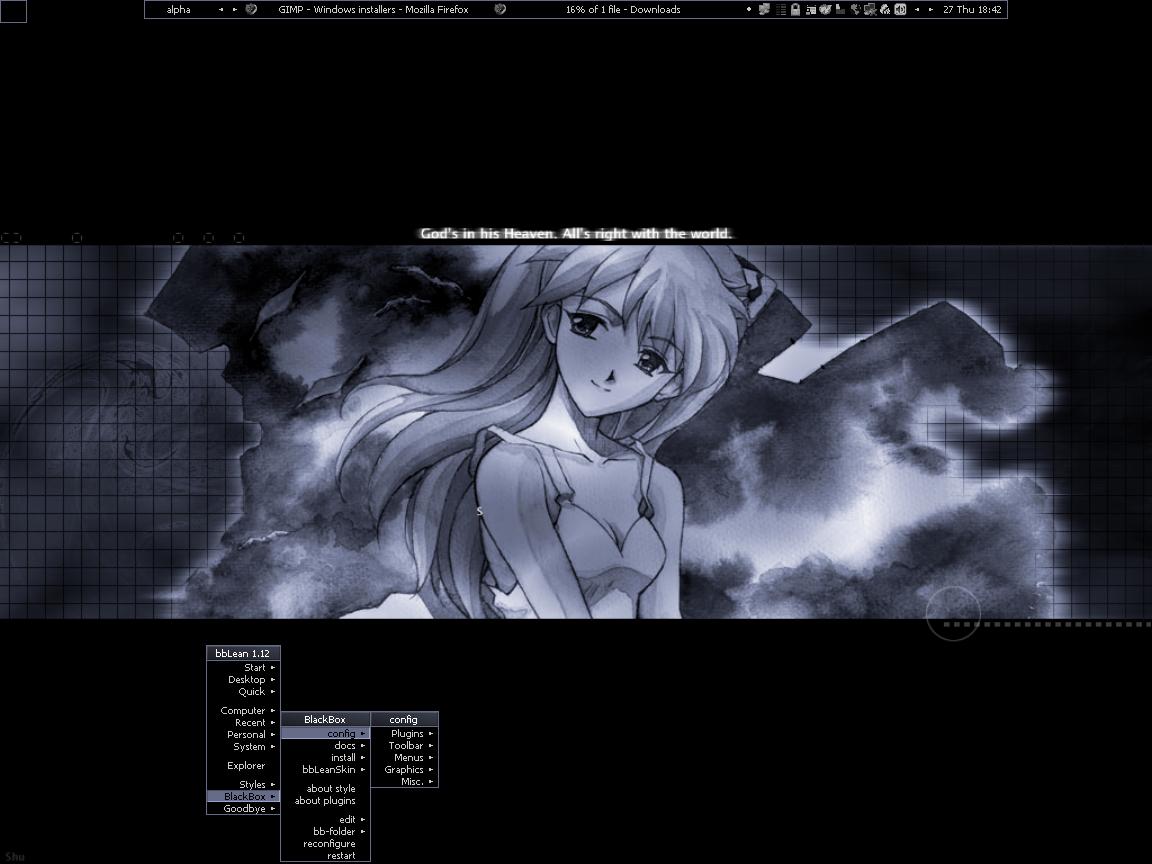Go to next workspace arrow beside alpha
The width and height of the screenshot is (1152, 864).
[235, 10]
